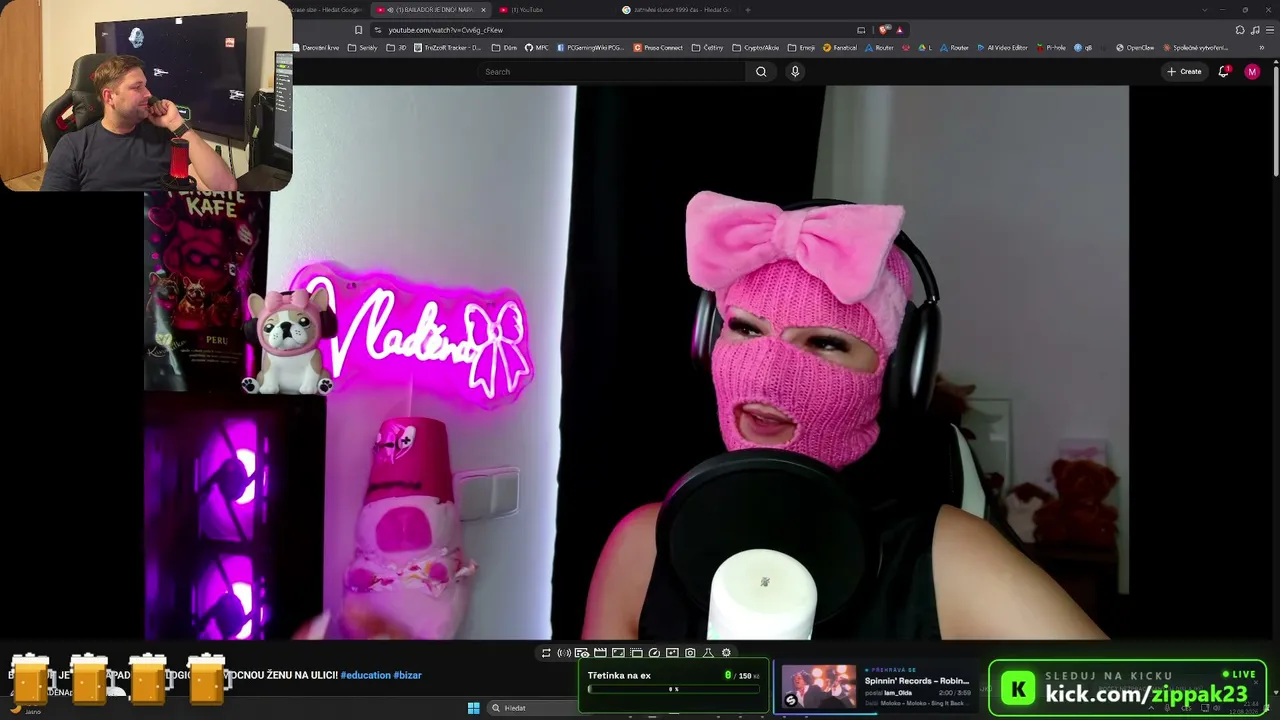This screenshot has height=720, width=1280.
Task: Open the Darování krve bookmark
Action: [317, 48]
